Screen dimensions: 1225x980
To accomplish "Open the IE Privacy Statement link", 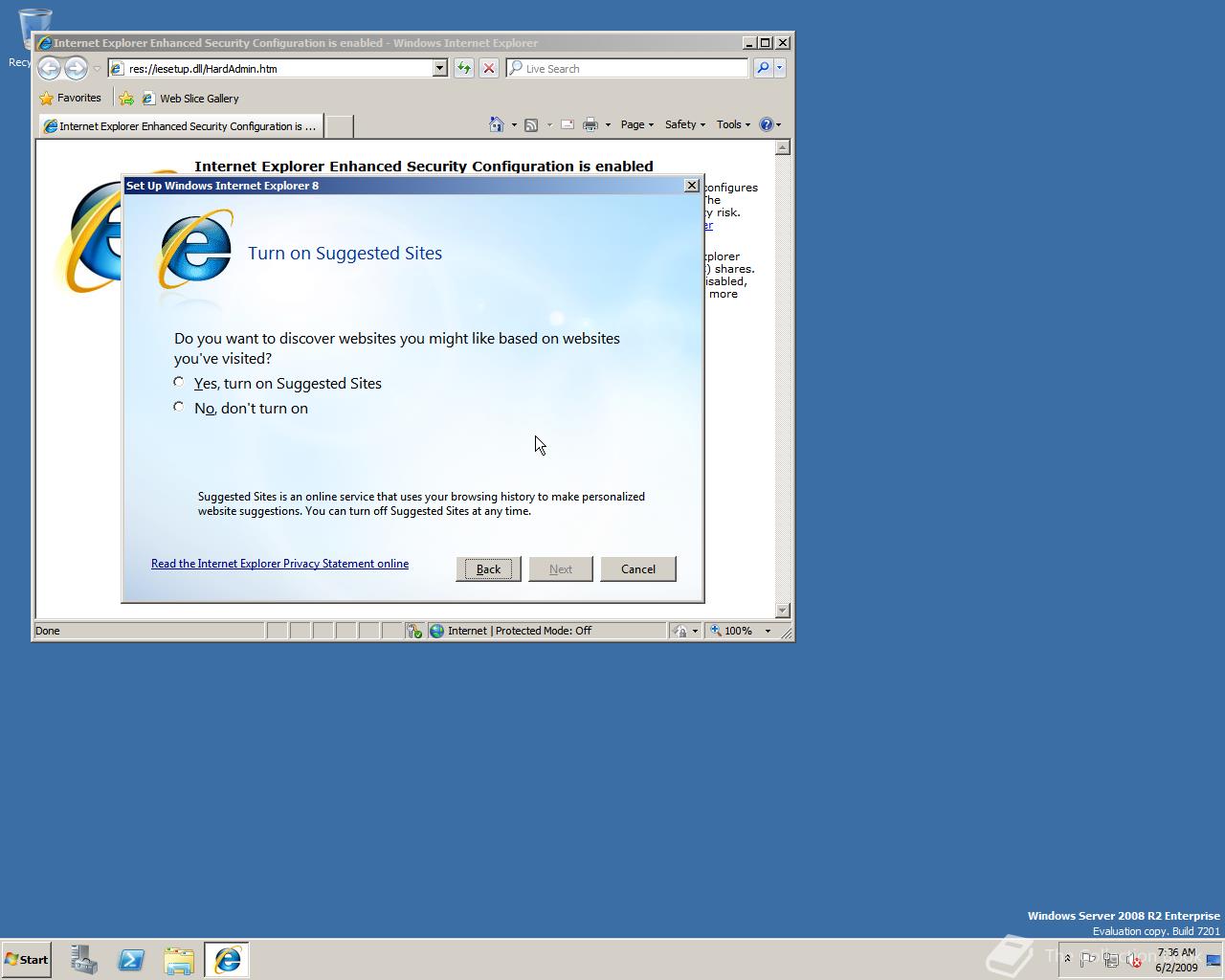I will [279, 564].
